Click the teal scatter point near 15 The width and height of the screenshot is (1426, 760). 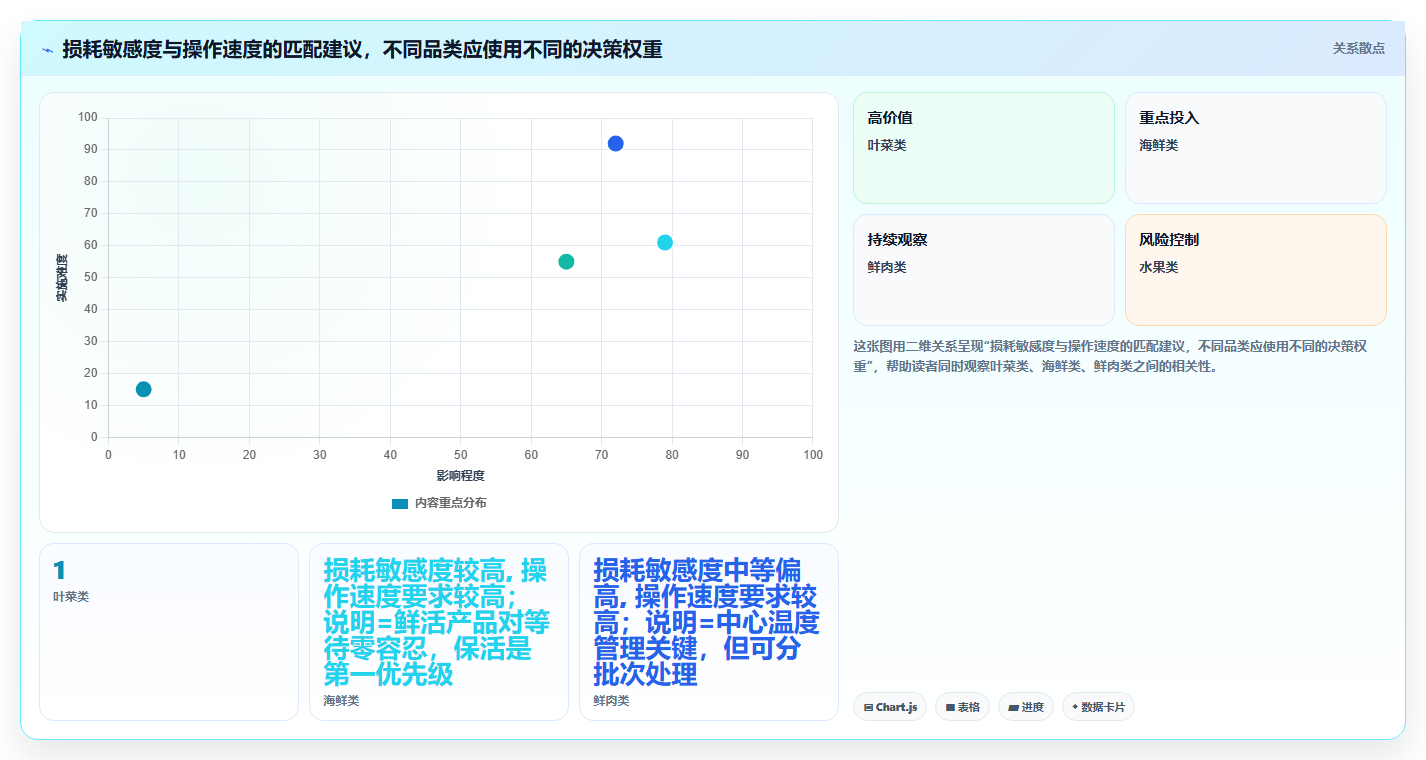click(x=143, y=389)
